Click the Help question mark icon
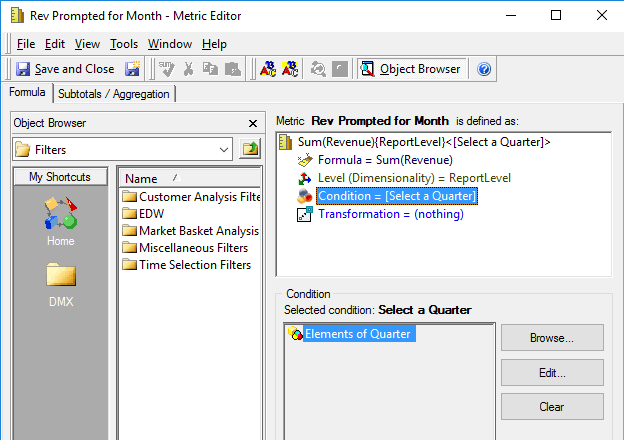 pyautogui.click(x=484, y=69)
